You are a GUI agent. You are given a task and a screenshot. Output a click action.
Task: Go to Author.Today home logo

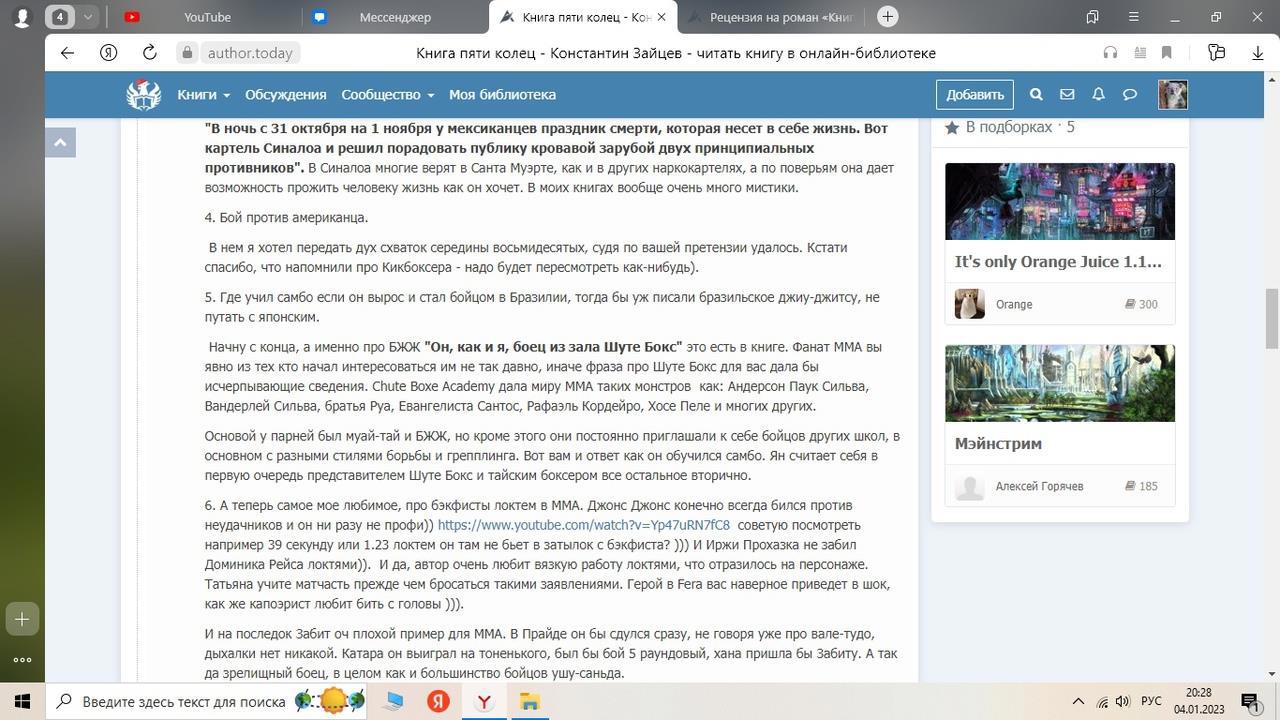144,94
